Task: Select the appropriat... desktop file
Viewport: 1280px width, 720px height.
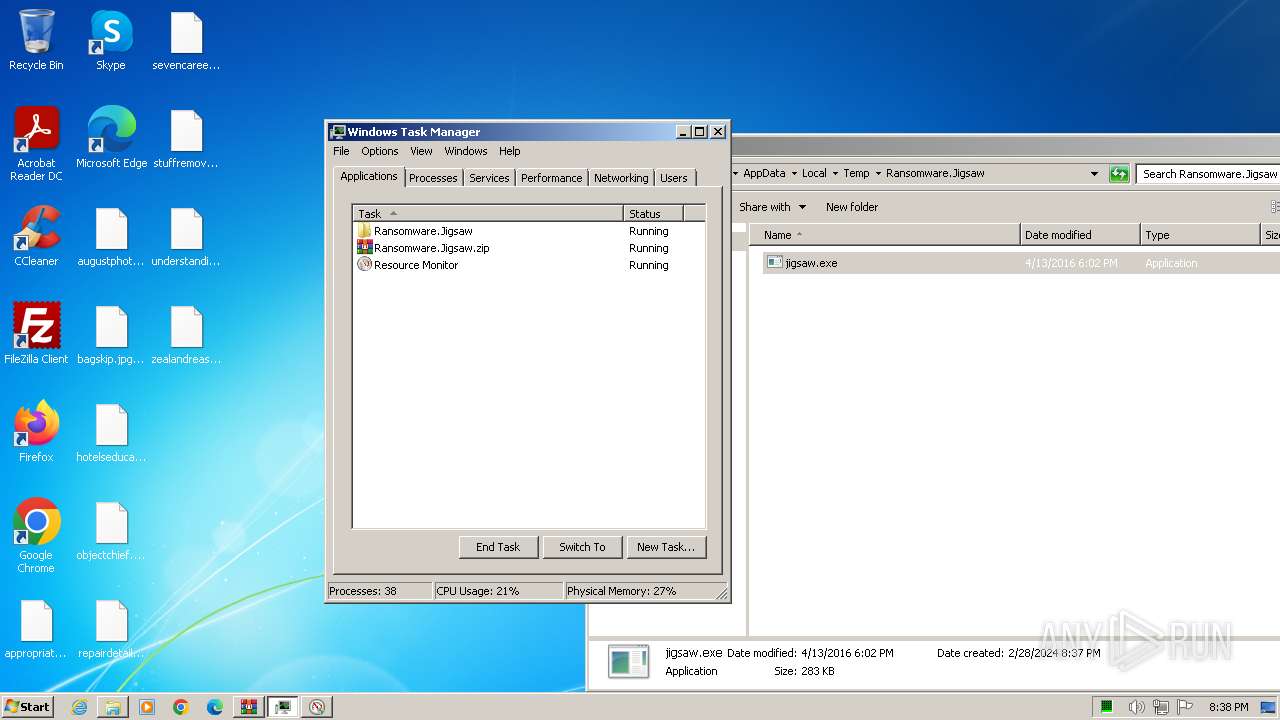Action: (x=36, y=628)
